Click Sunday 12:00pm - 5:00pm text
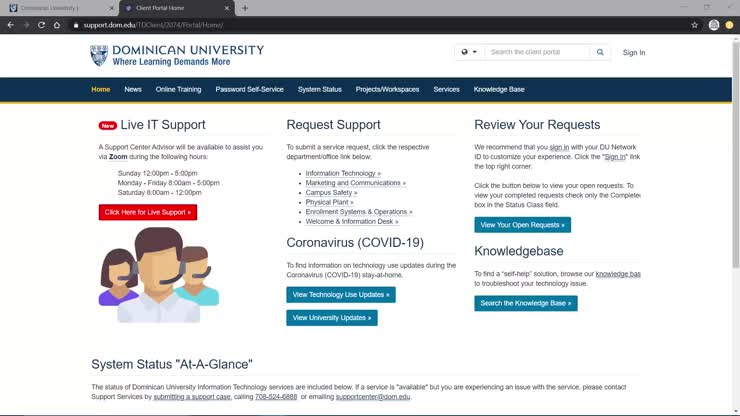The image size is (740, 416). coord(158,173)
